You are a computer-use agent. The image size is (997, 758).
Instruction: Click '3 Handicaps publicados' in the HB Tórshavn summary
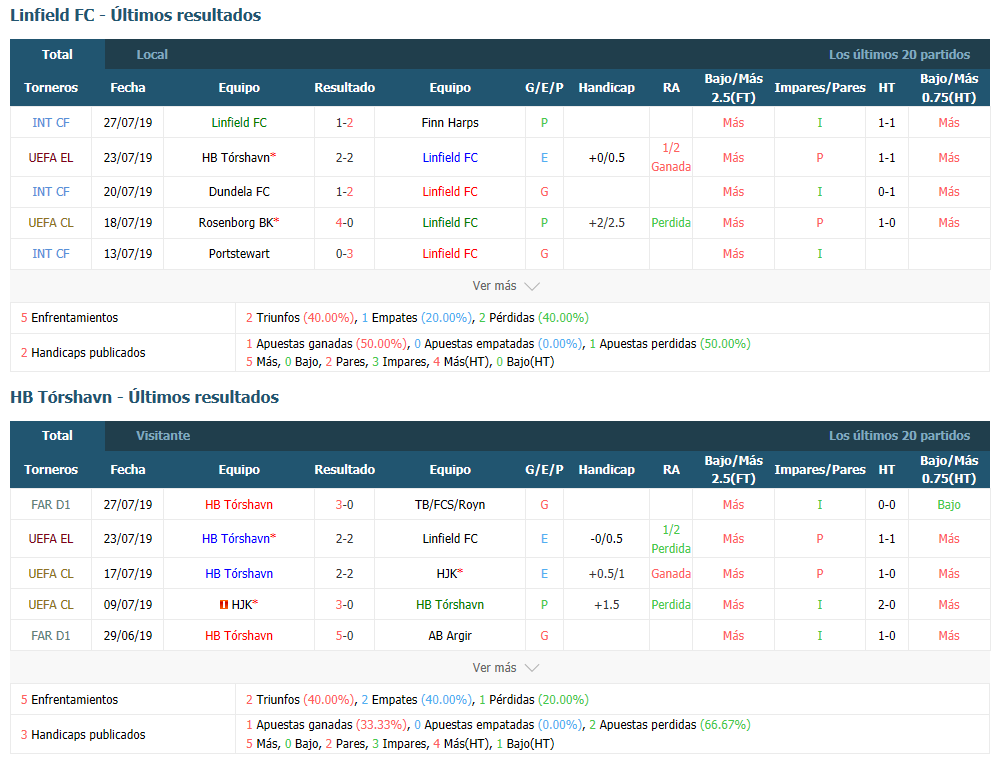click(83, 734)
